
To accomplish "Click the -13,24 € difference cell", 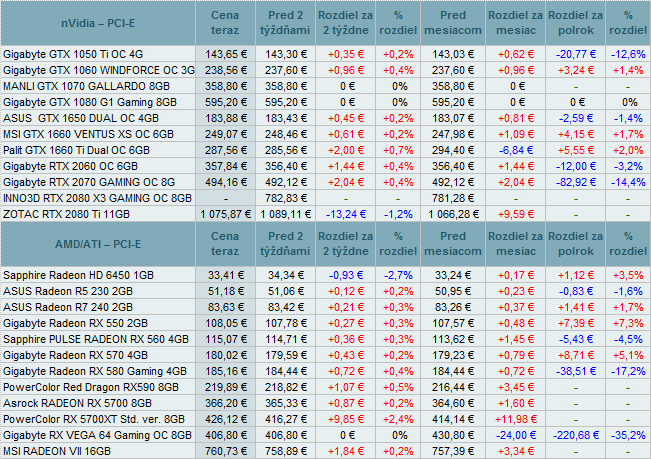I will pyautogui.click(x=346, y=214).
